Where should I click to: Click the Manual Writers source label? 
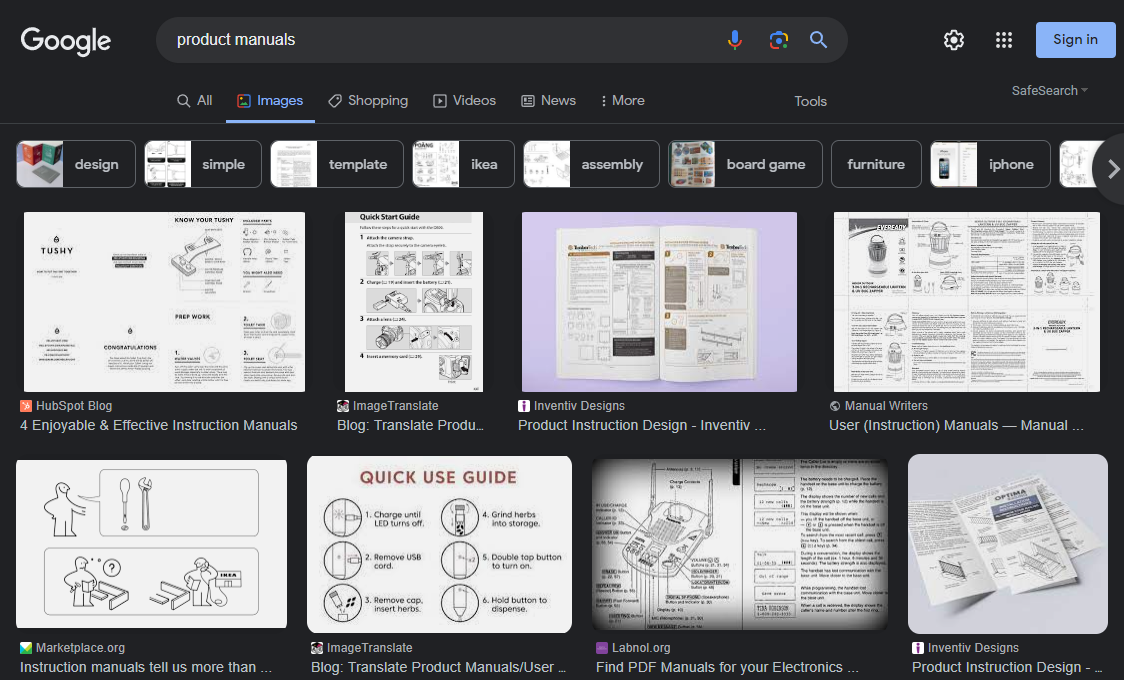tap(886, 406)
